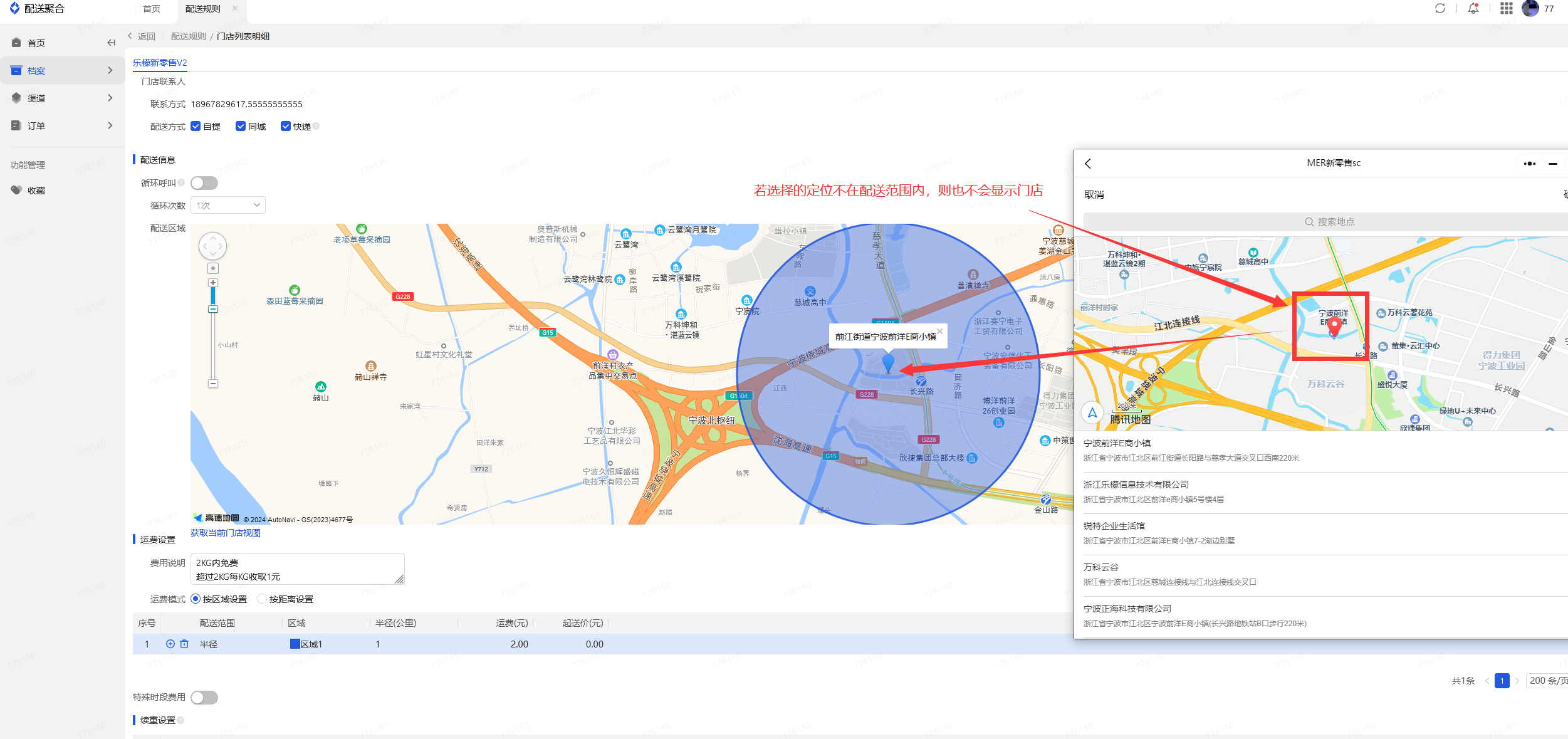This screenshot has width=1568, height=739.
Task: Select the 乐檬新零售V2 tab
Action: (160, 63)
